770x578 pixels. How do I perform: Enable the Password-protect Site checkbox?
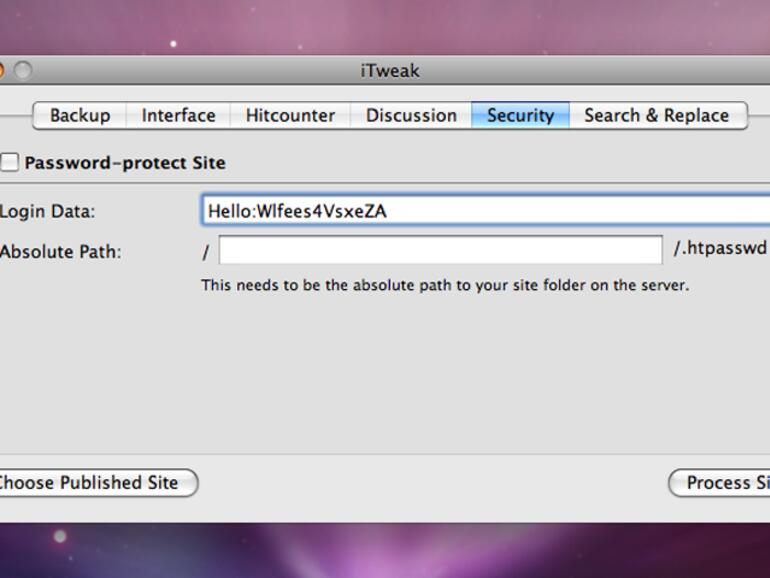[x=9, y=162]
